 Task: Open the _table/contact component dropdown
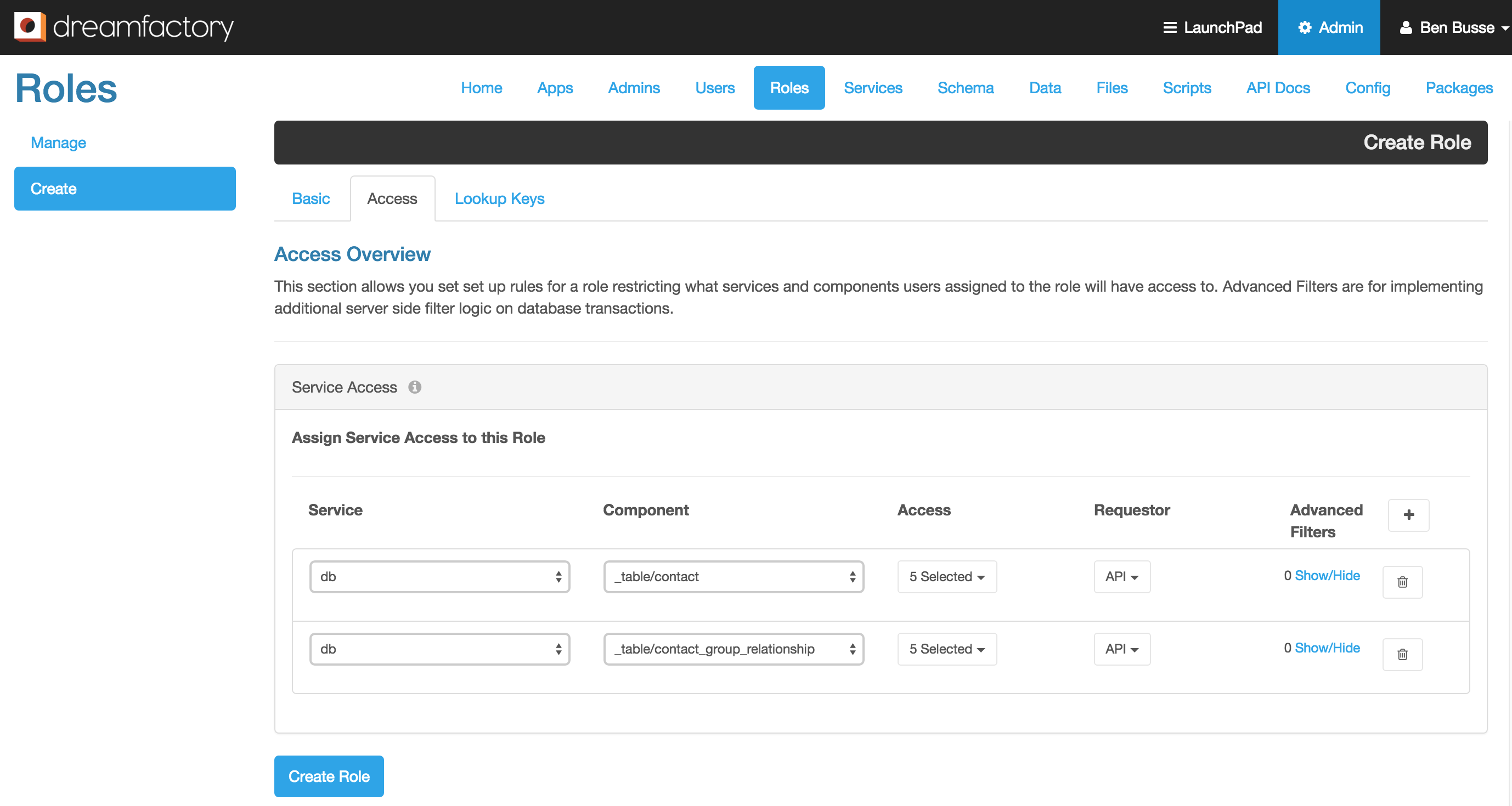tap(734, 577)
